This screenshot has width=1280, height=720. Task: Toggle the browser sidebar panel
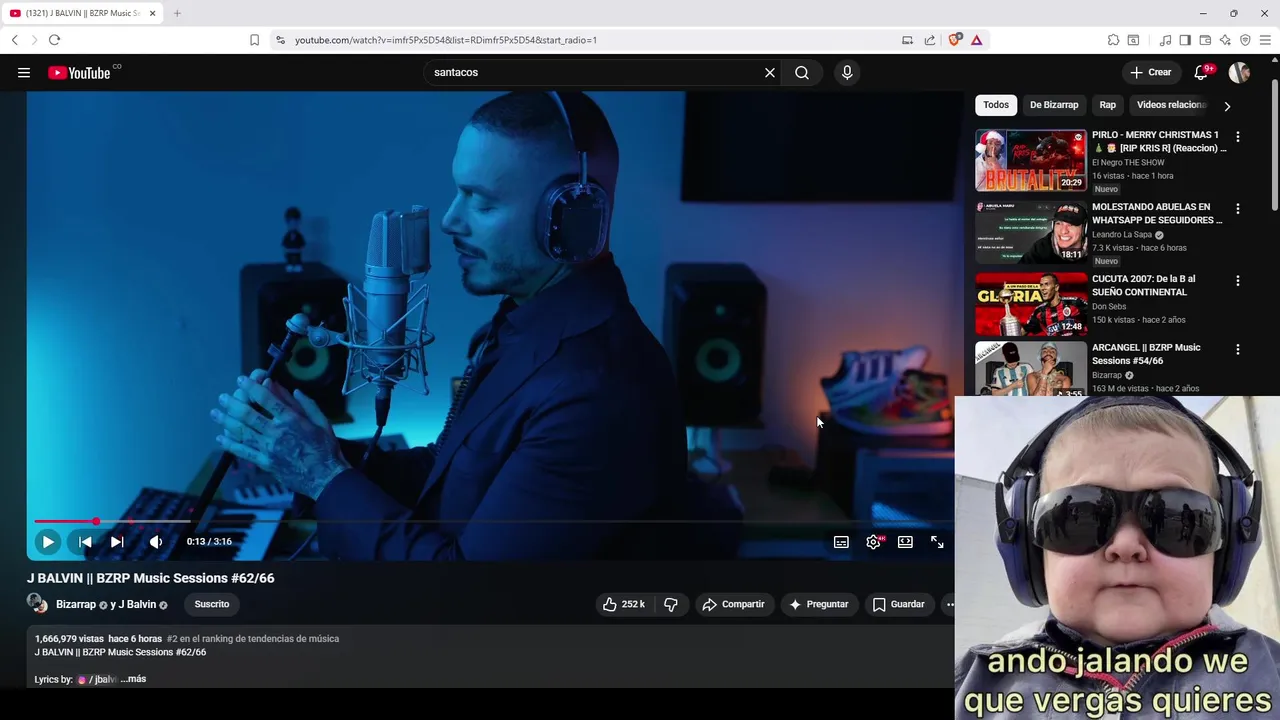tap(1185, 40)
